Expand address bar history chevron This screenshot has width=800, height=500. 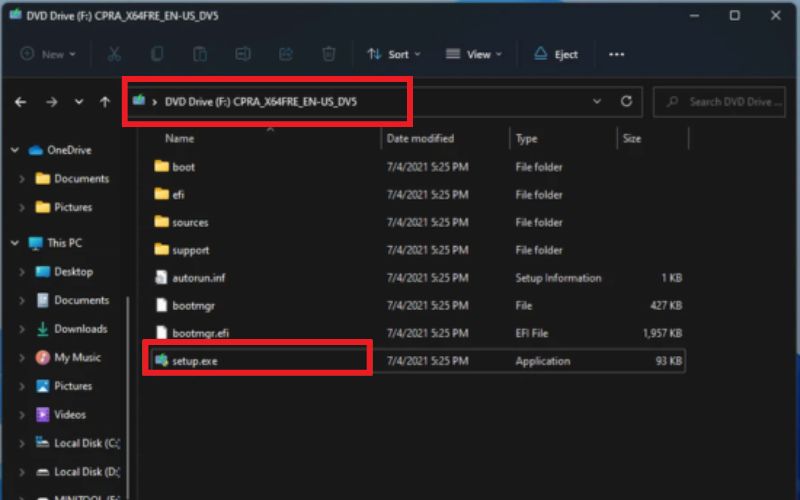point(596,102)
